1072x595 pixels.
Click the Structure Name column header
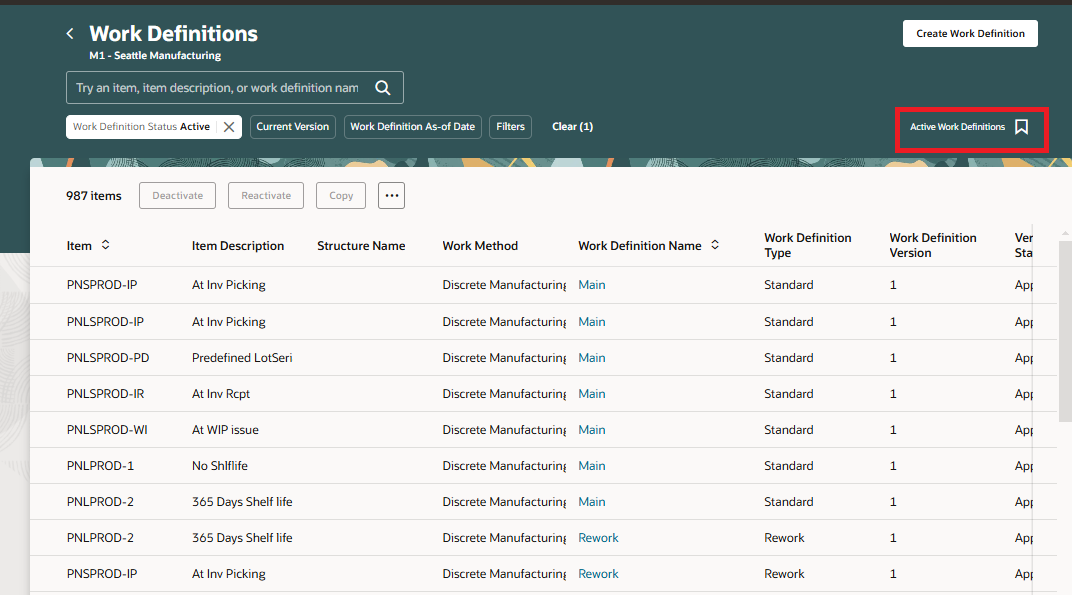click(361, 246)
